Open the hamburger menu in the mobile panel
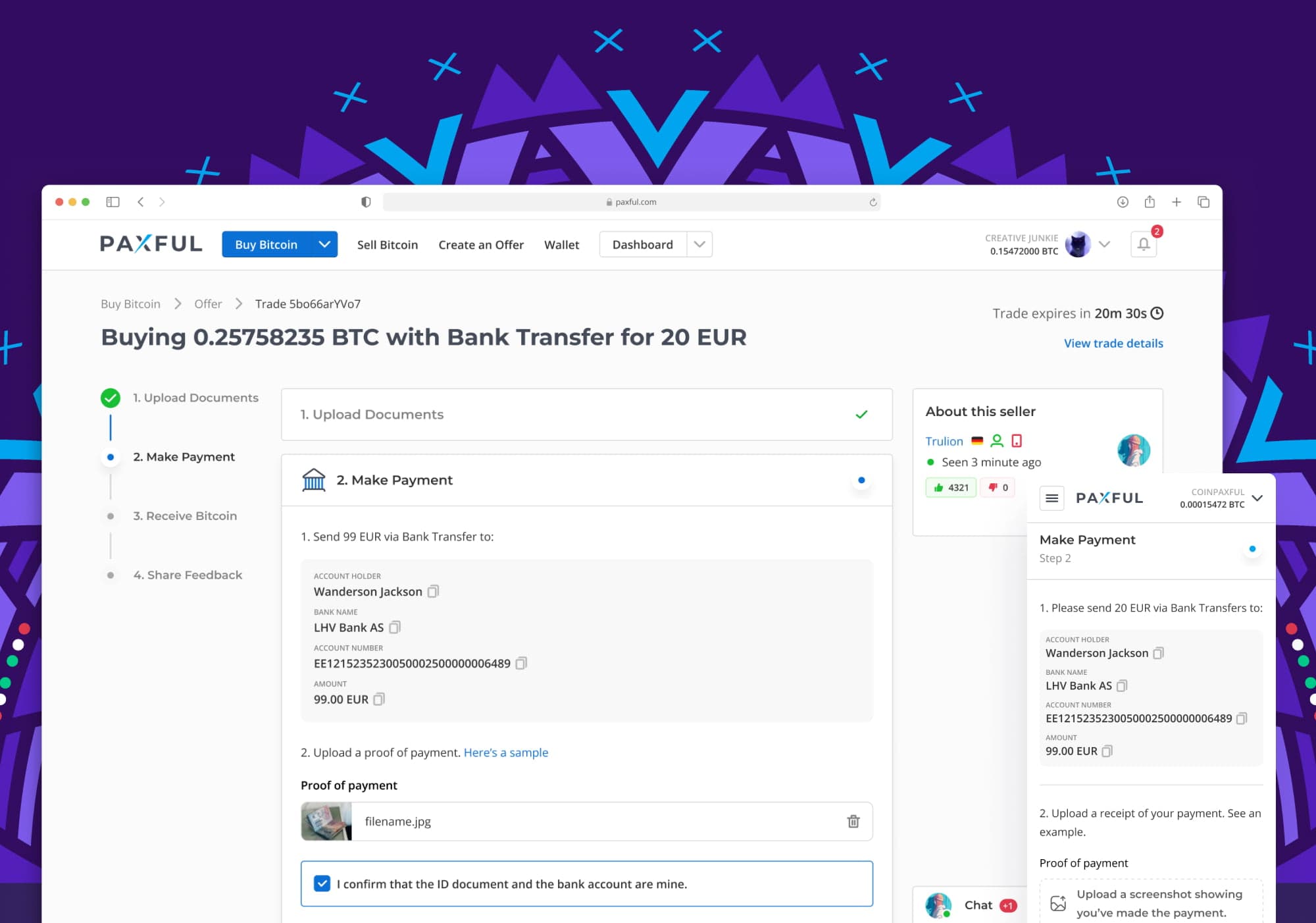Image resolution: width=1316 pixels, height=923 pixels. click(1051, 498)
